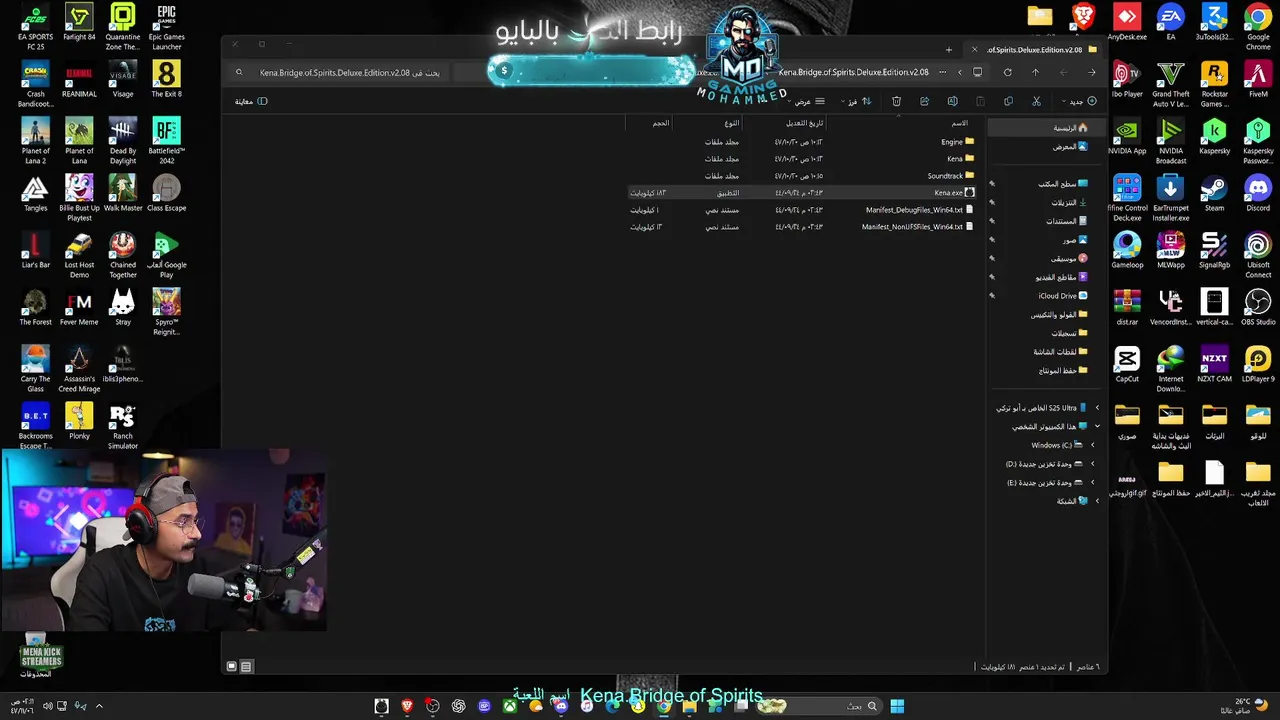The height and width of the screenshot is (720, 1280).
Task: Expand the (E:) drive node
Action: [1092, 483]
